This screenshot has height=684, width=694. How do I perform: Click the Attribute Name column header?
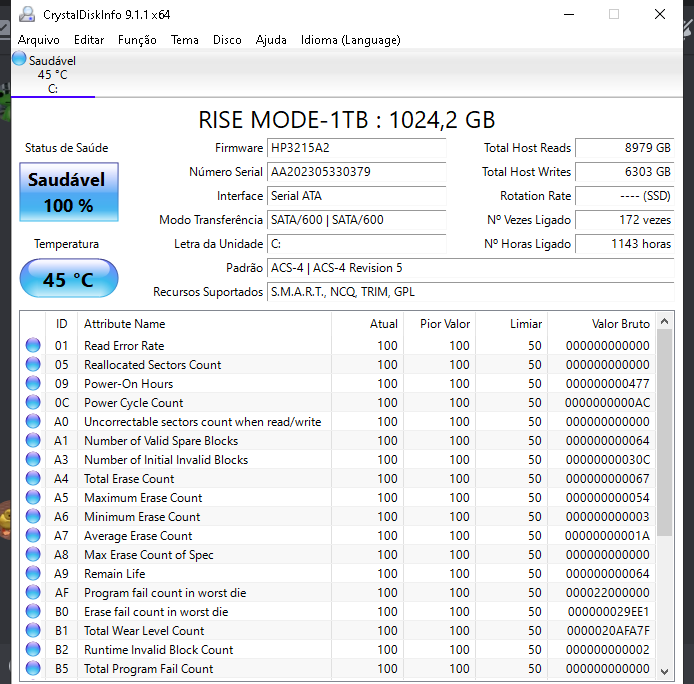(204, 324)
